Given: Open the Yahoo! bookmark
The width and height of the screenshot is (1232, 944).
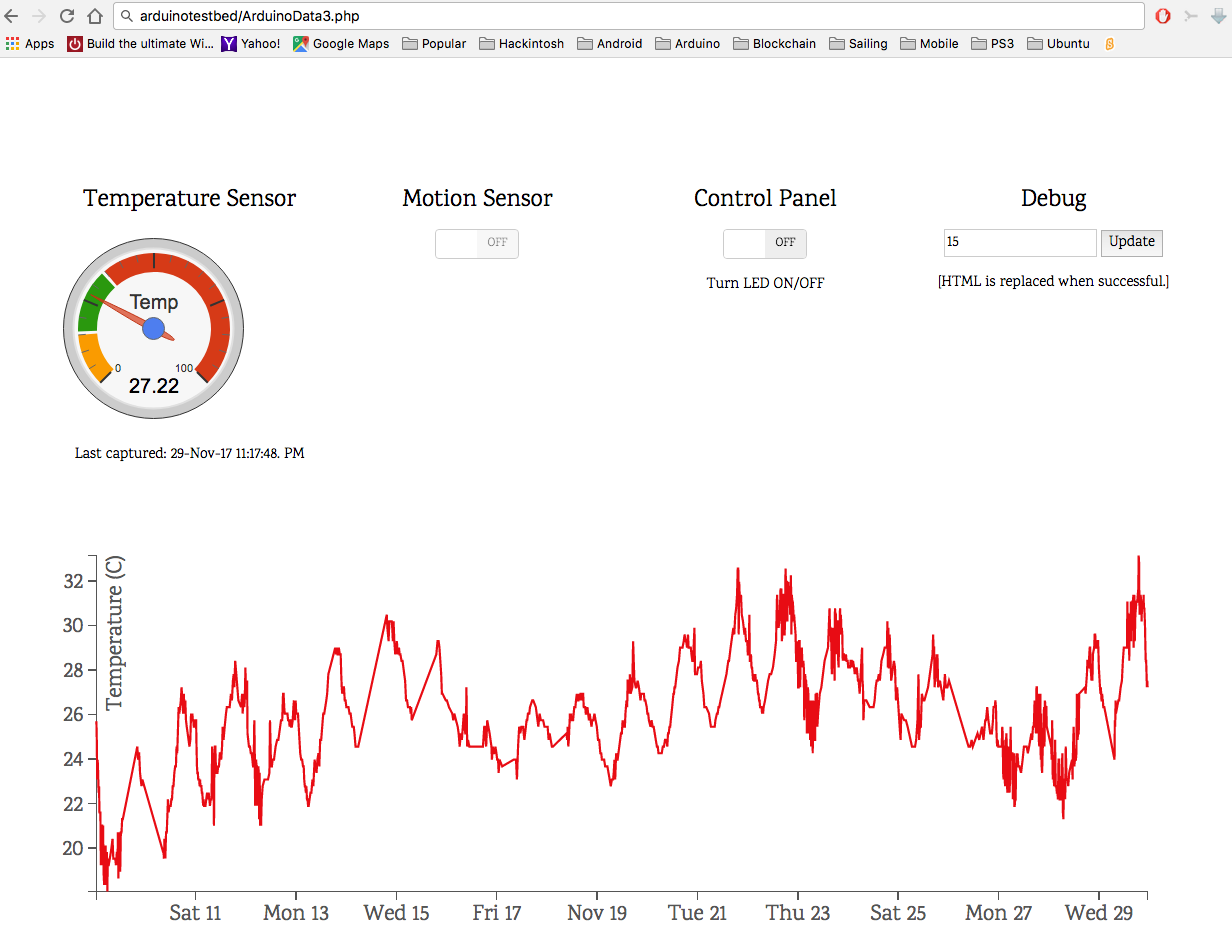Looking at the screenshot, I should coord(251,44).
